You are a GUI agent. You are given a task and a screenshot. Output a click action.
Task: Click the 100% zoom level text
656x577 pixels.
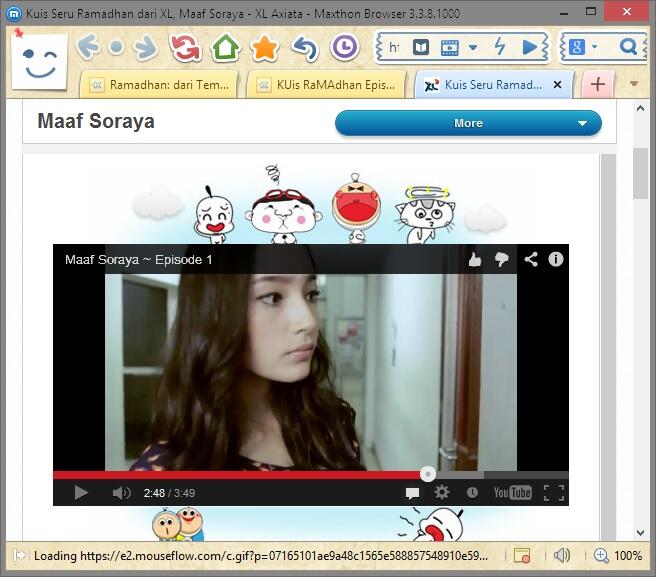628,556
